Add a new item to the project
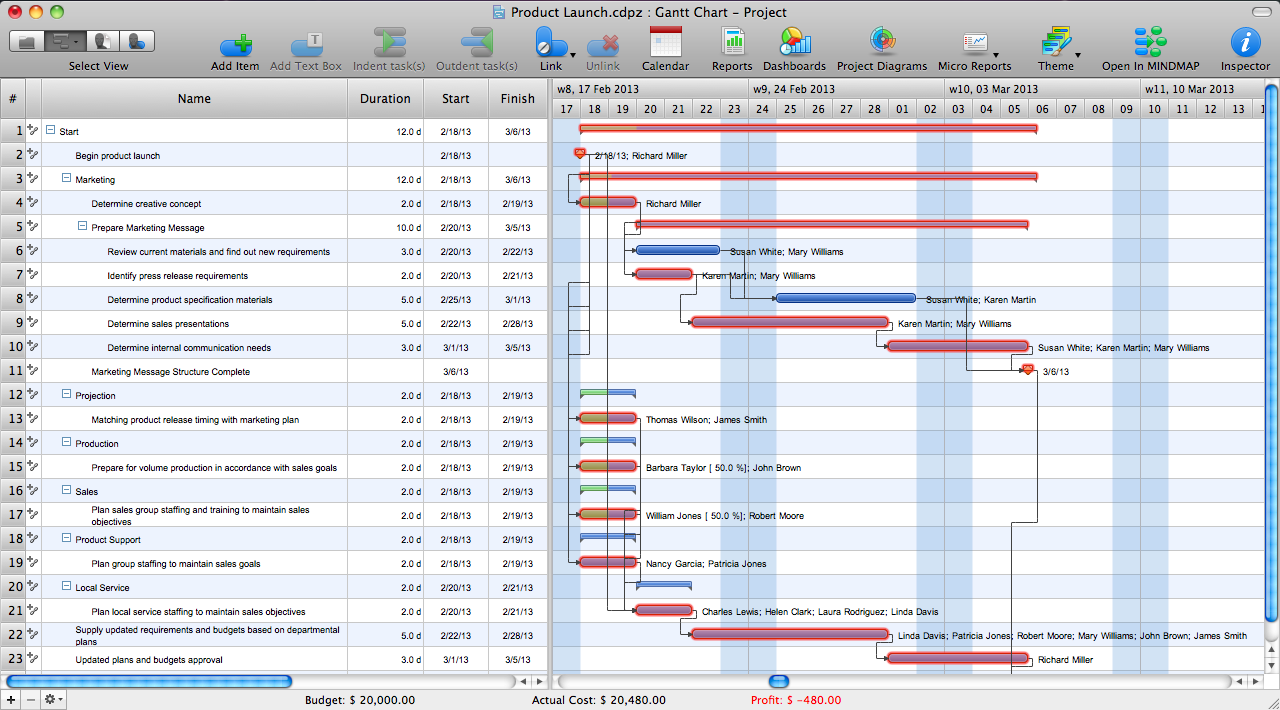The width and height of the screenshot is (1280, 710). point(236,45)
